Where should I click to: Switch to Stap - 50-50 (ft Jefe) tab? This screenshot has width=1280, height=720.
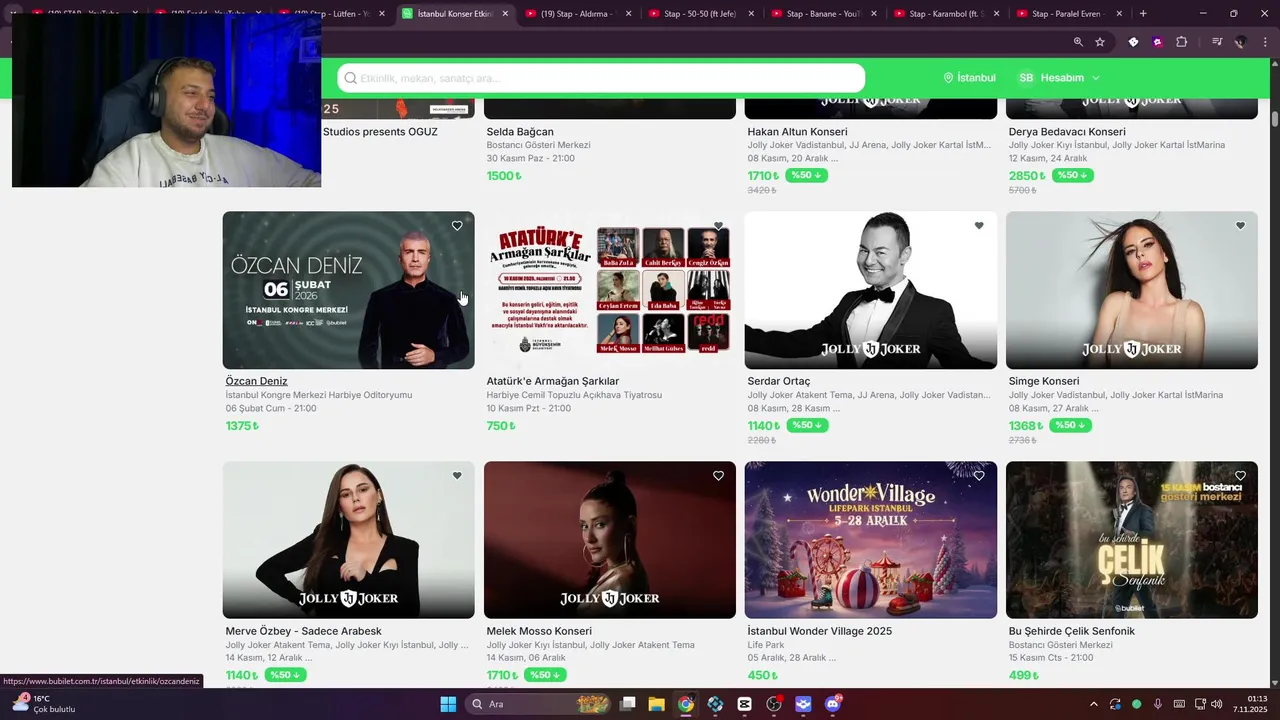[702, 14]
